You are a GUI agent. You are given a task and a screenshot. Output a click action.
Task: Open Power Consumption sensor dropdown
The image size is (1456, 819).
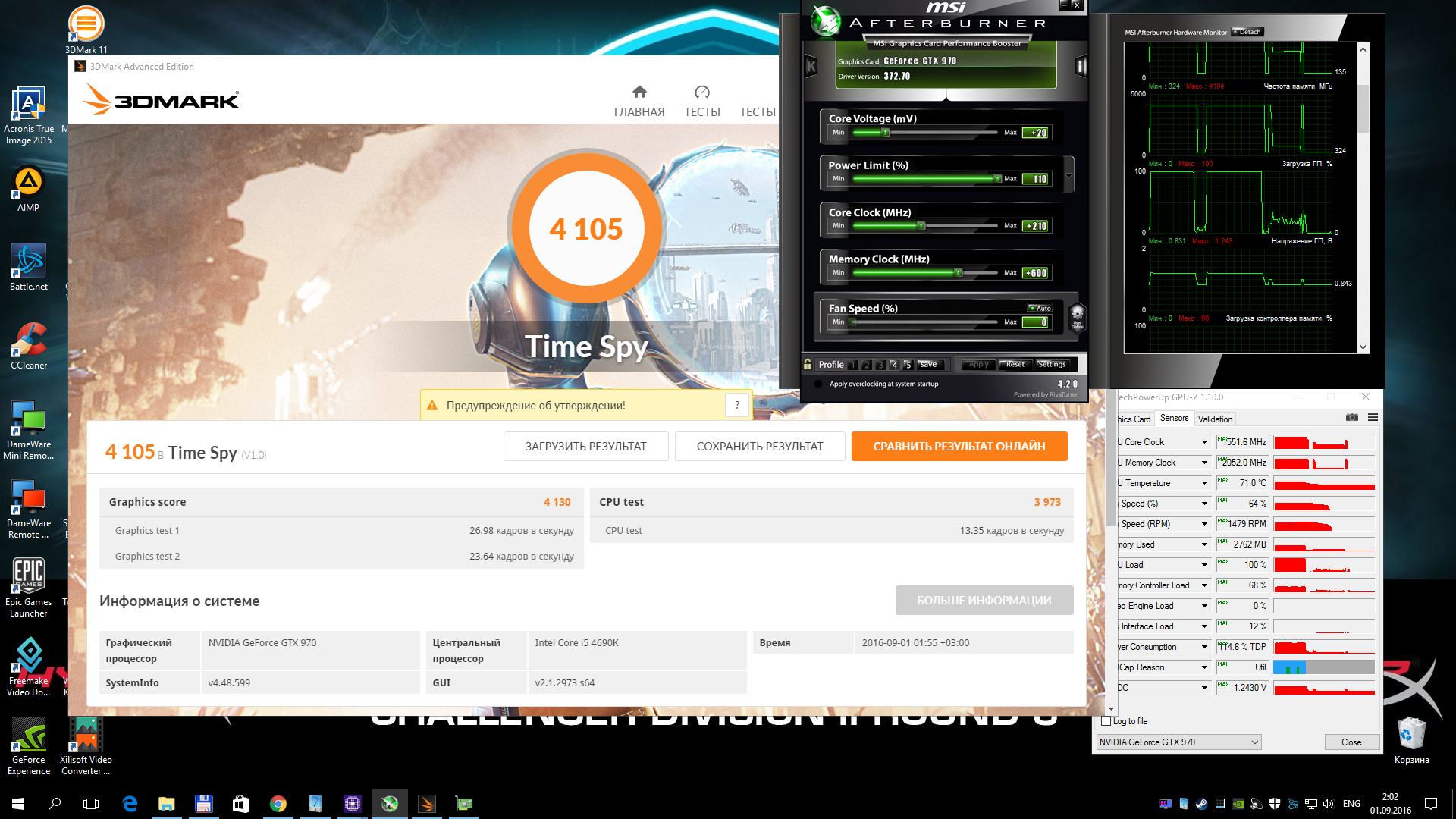click(1203, 647)
